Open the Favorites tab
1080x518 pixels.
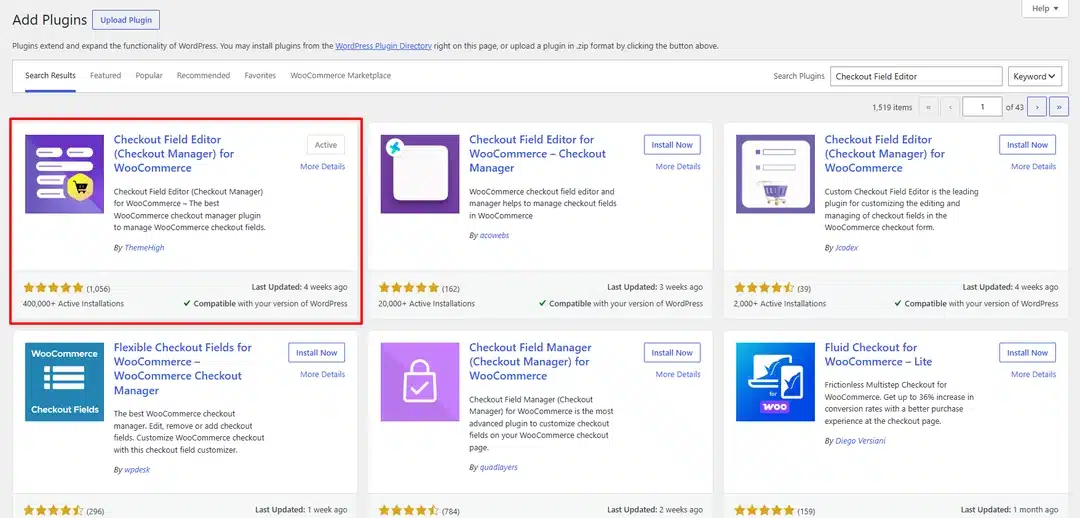click(x=260, y=76)
